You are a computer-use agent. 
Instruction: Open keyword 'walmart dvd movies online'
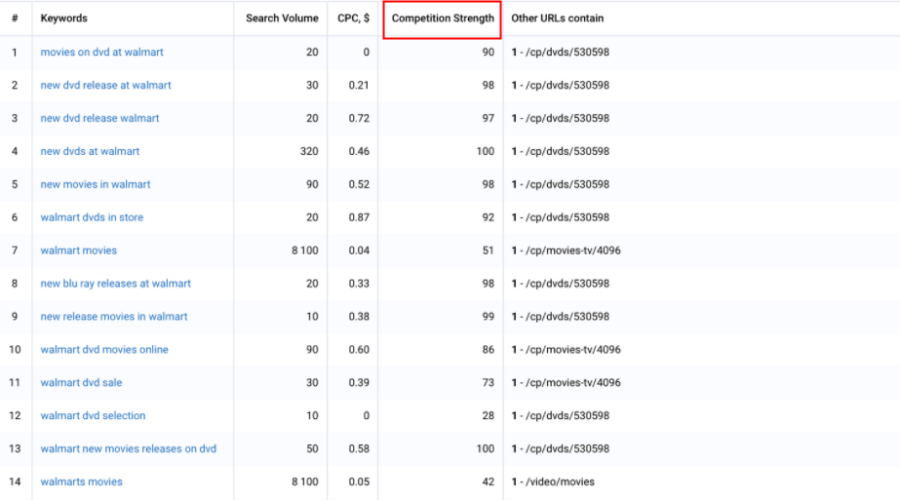click(104, 350)
